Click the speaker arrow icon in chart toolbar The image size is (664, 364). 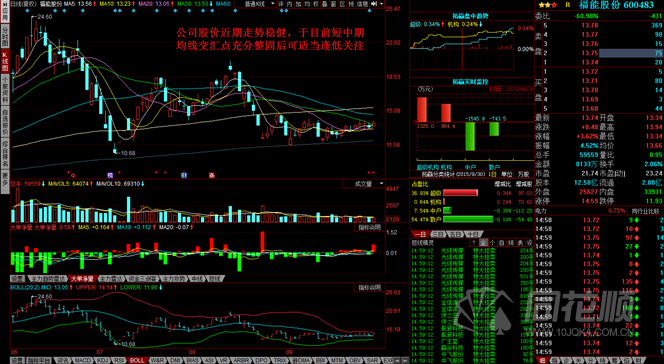pos(374,4)
